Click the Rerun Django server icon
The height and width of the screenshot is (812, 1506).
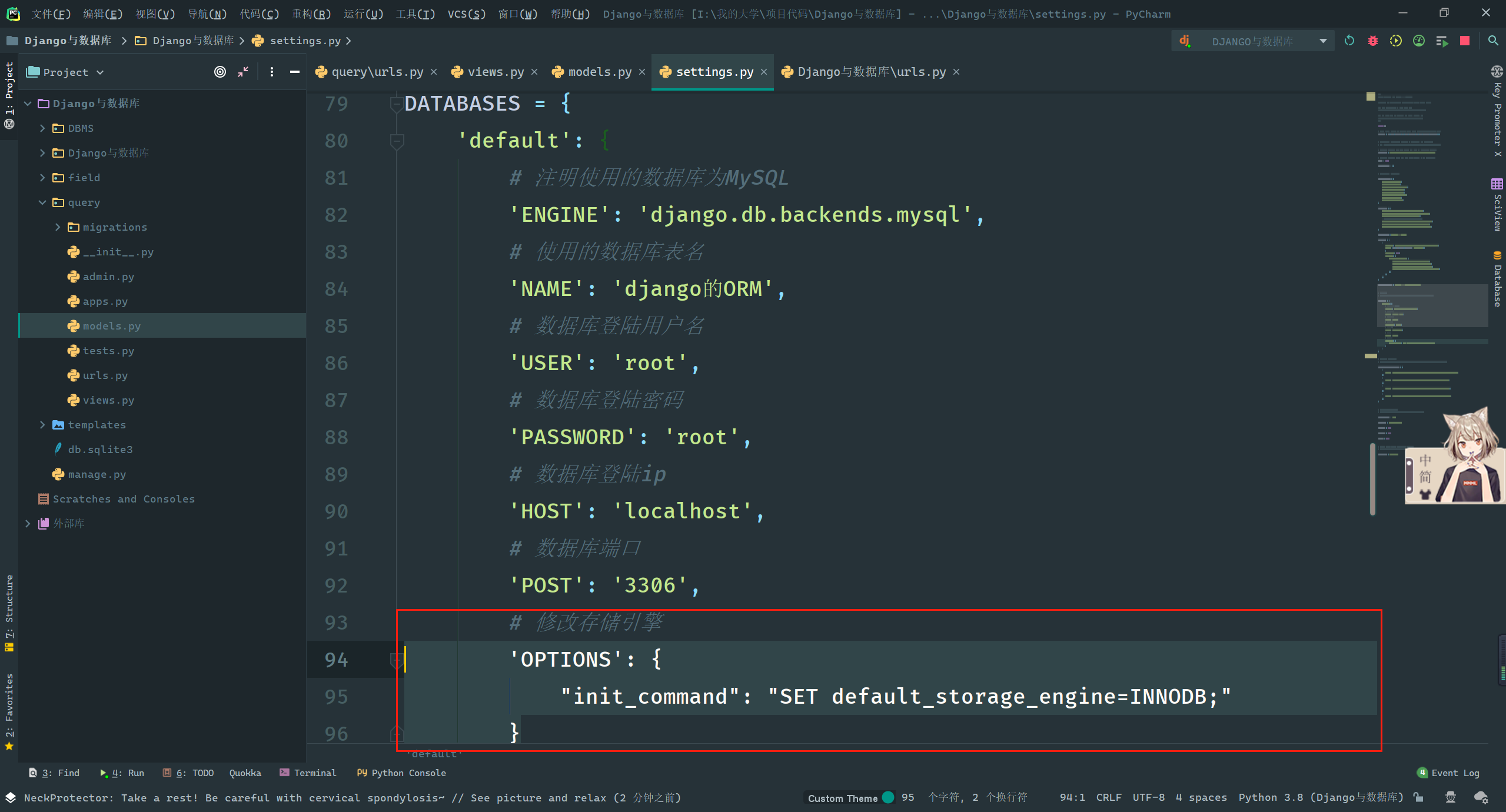coord(1349,41)
